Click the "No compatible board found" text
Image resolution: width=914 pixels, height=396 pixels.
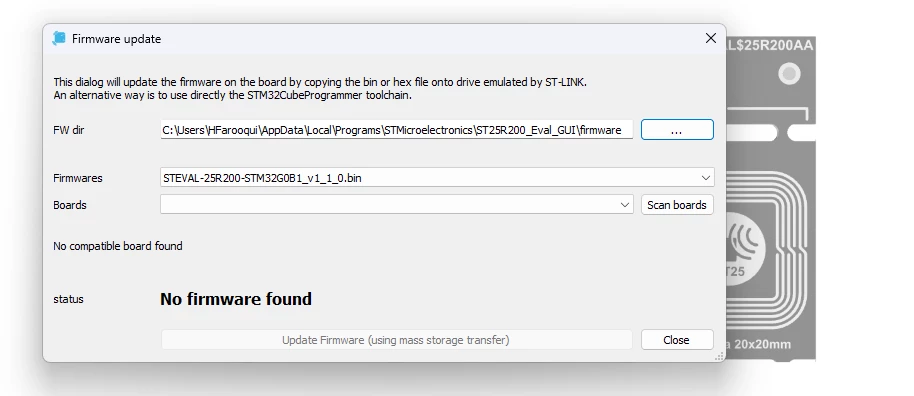tap(118, 246)
